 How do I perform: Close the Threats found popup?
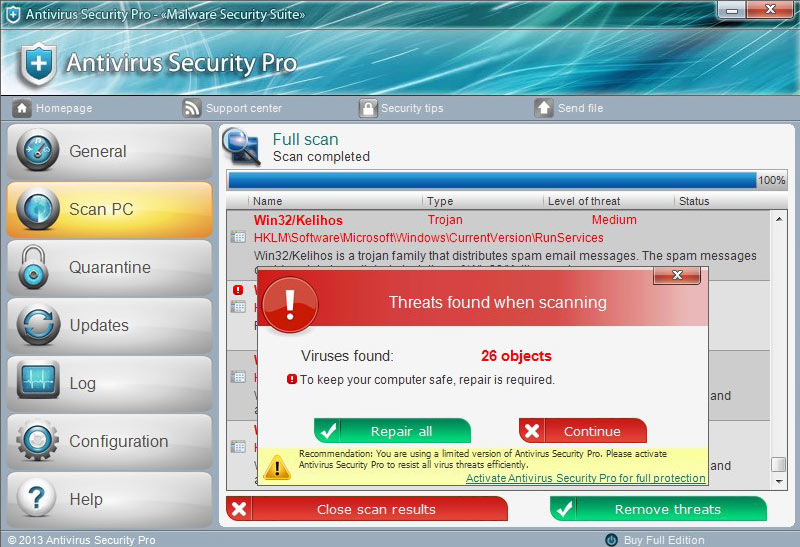coord(677,275)
